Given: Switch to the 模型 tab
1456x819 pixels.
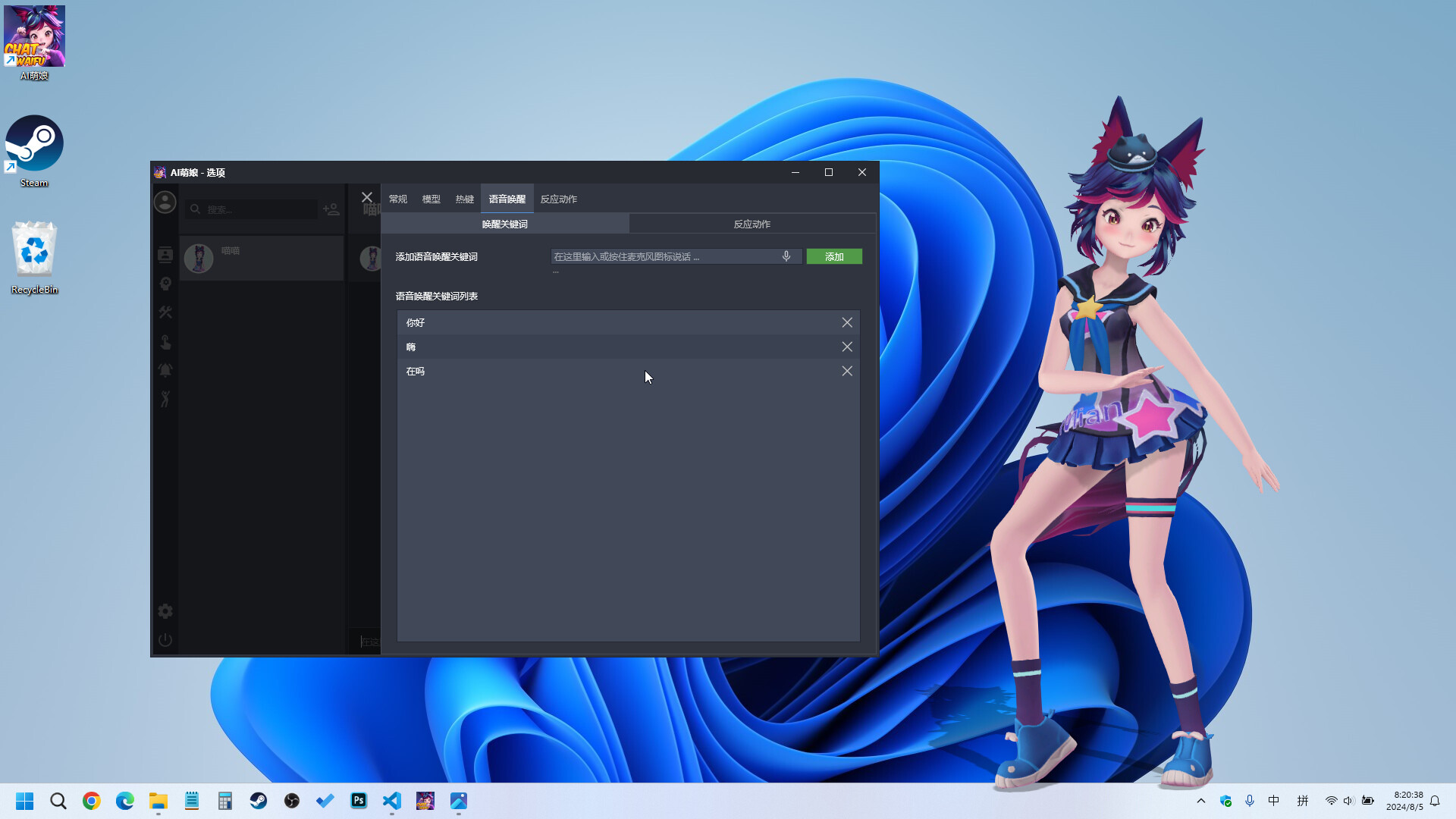Looking at the screenshot, I should (x=431, y=199).
